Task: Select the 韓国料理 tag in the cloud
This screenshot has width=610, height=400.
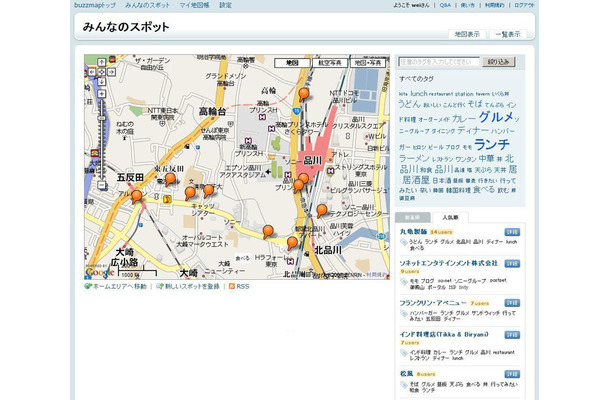Action: pyautogui.click(x=458, y=191)
